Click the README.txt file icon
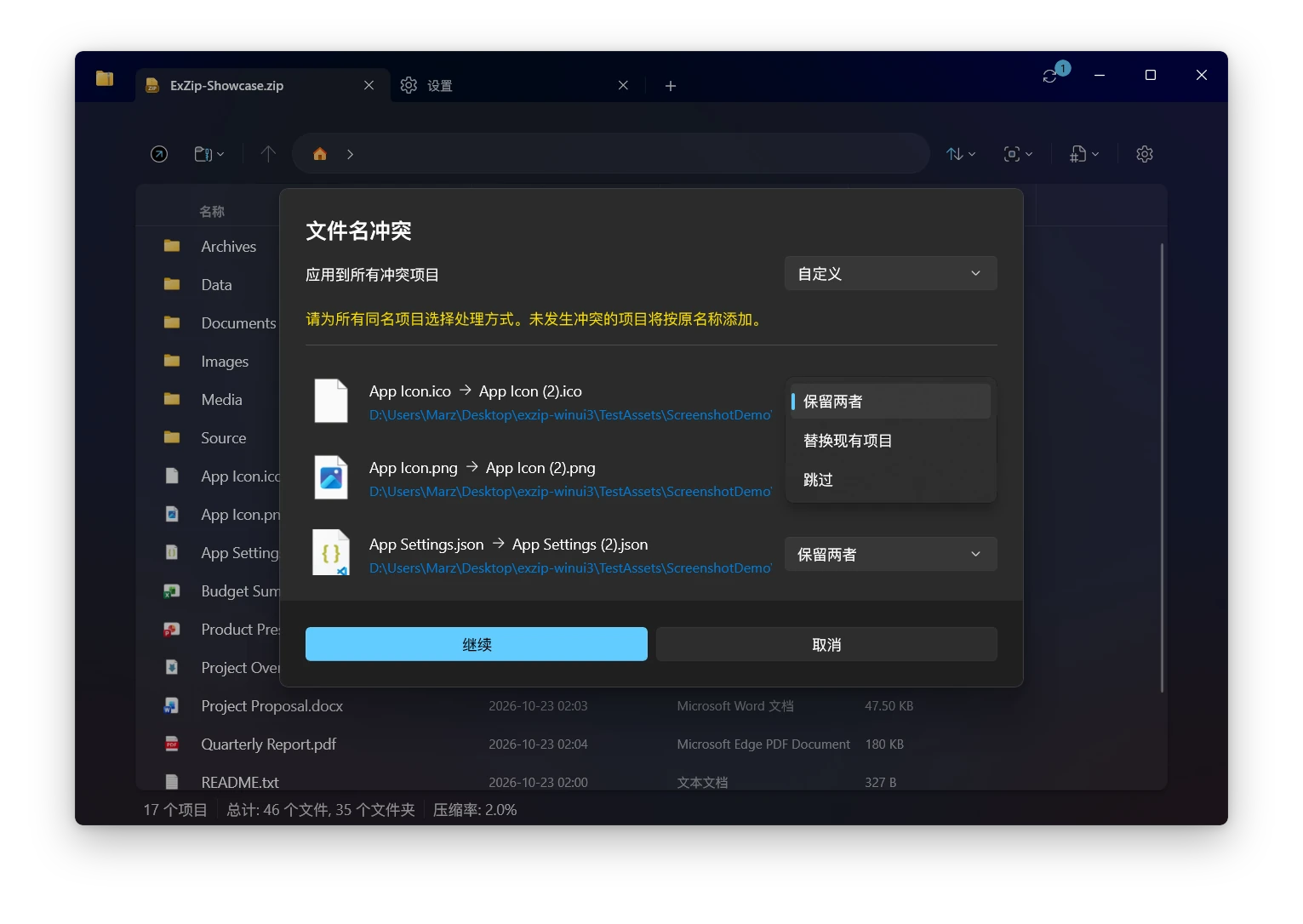This screenshot has width=1303, height=924. pos(172,781)
